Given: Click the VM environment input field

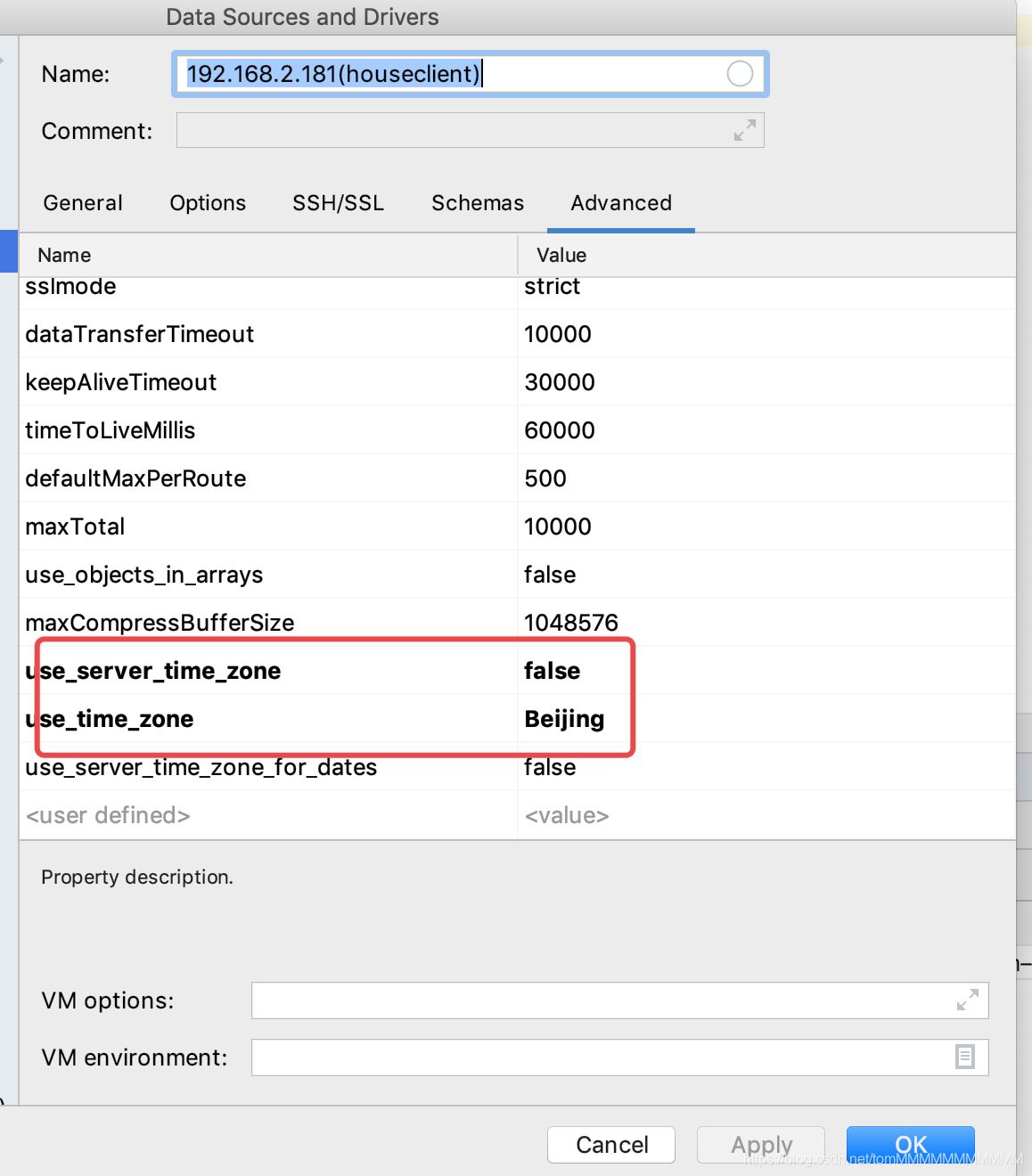Looking at the screenshot, I should [597, 1058].
